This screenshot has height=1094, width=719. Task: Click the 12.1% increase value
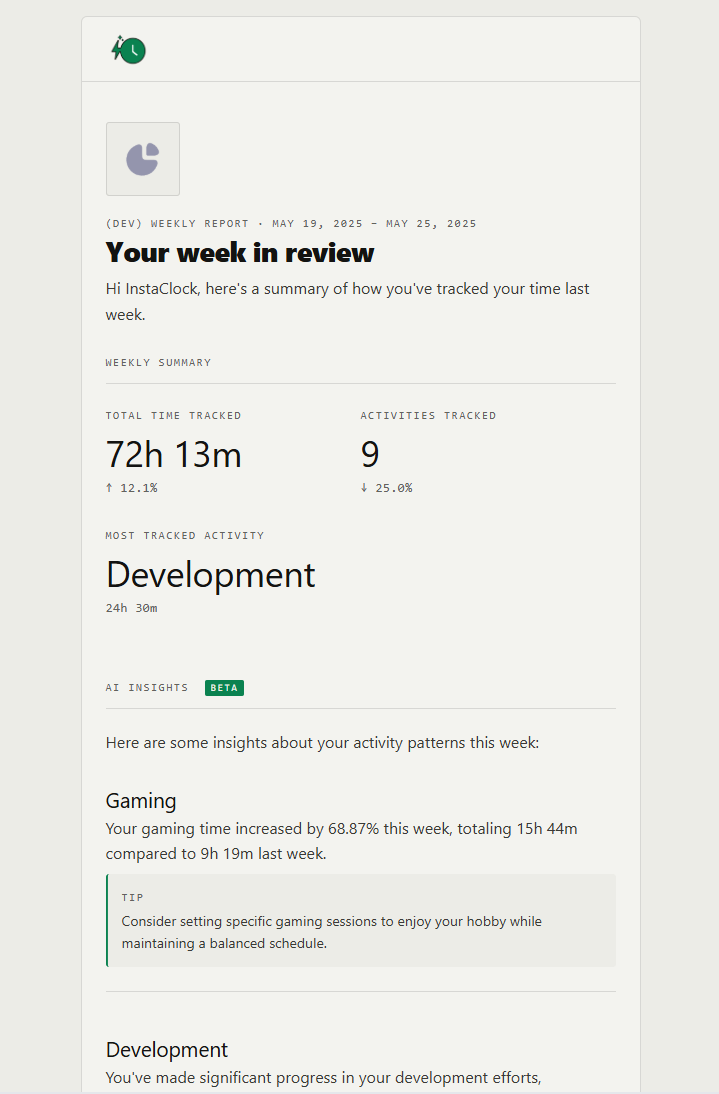point(139,488)
